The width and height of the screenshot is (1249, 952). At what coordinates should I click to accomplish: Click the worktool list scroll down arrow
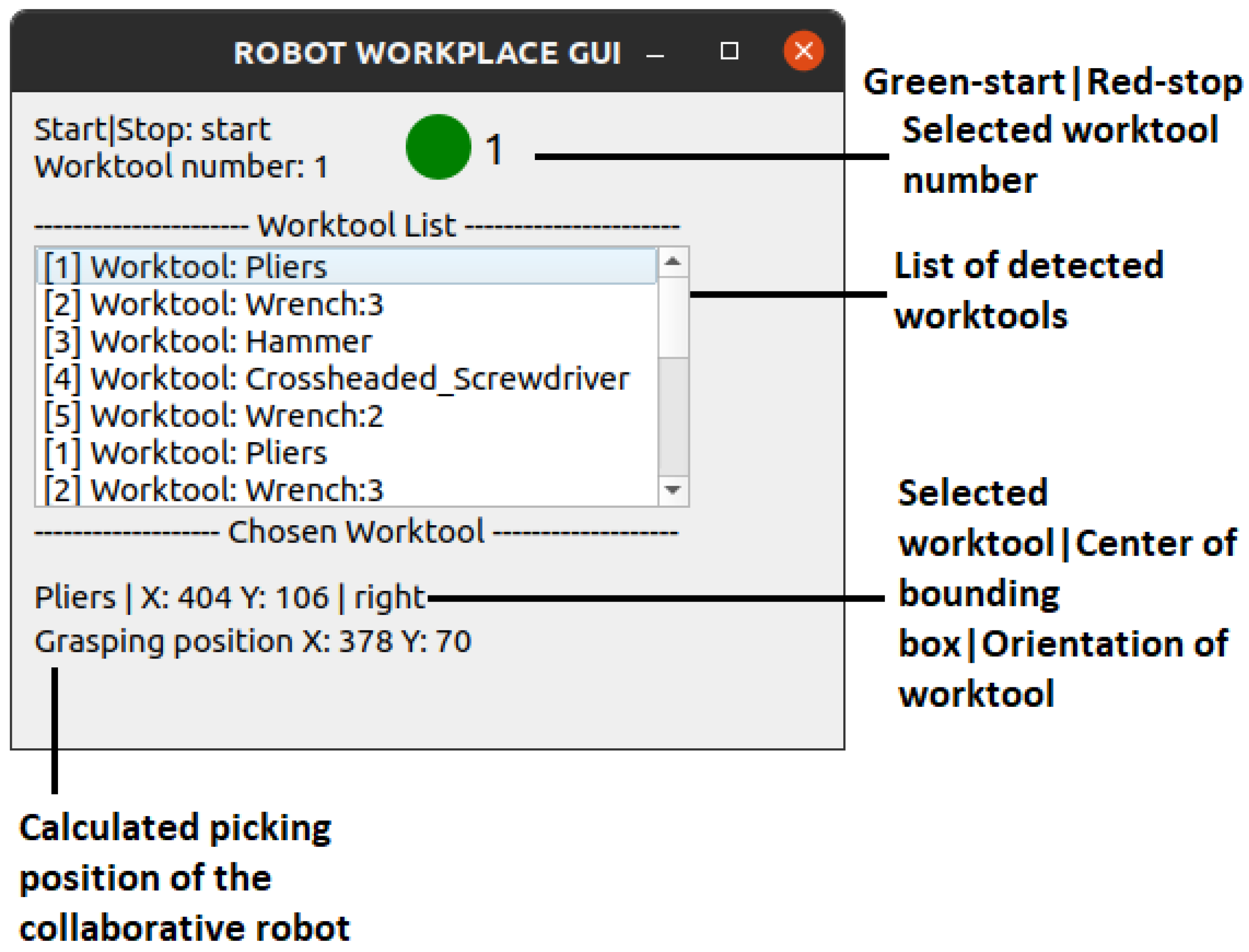click(x=672, y=490)
